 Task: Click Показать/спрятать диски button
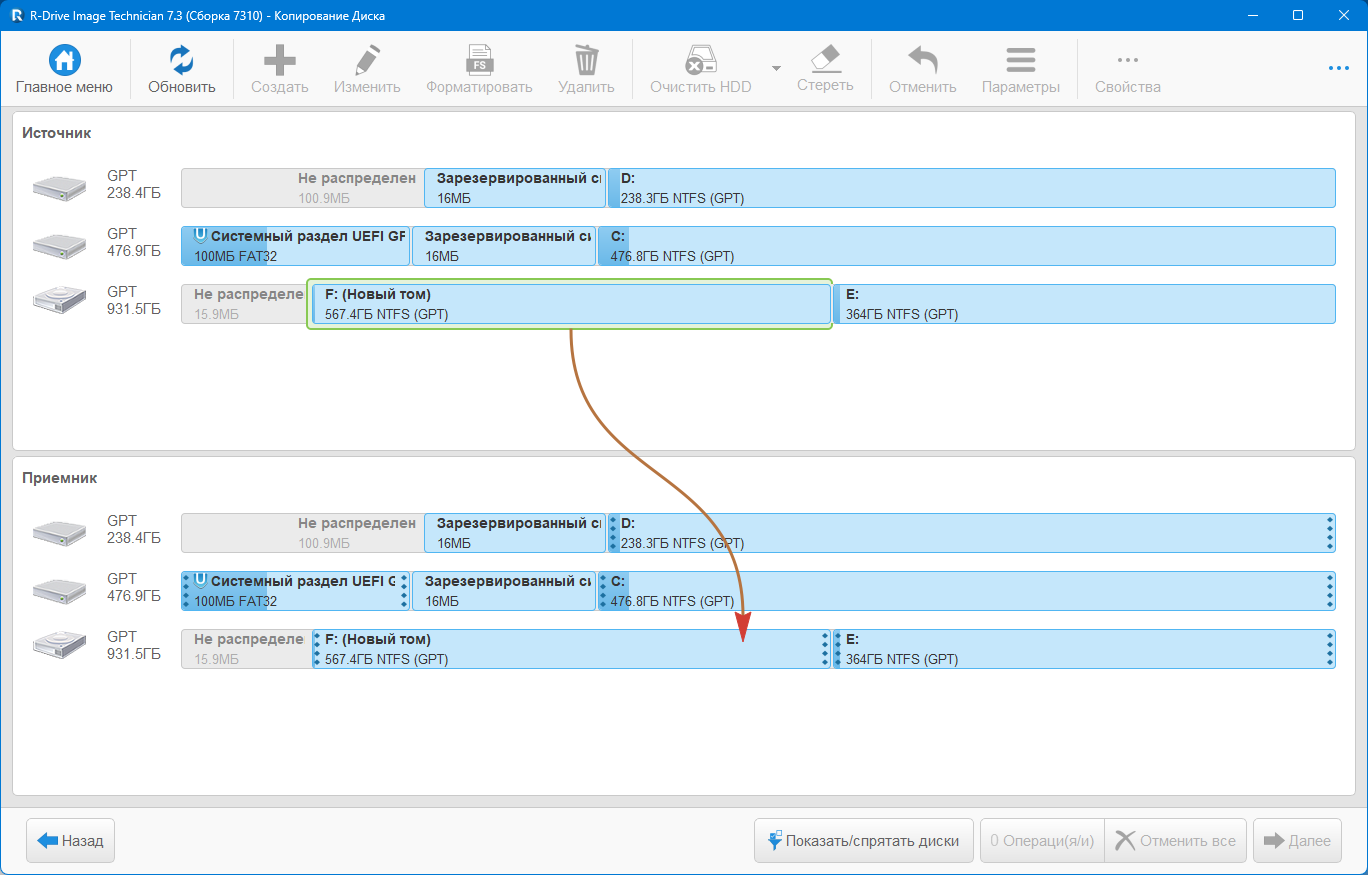864,841
